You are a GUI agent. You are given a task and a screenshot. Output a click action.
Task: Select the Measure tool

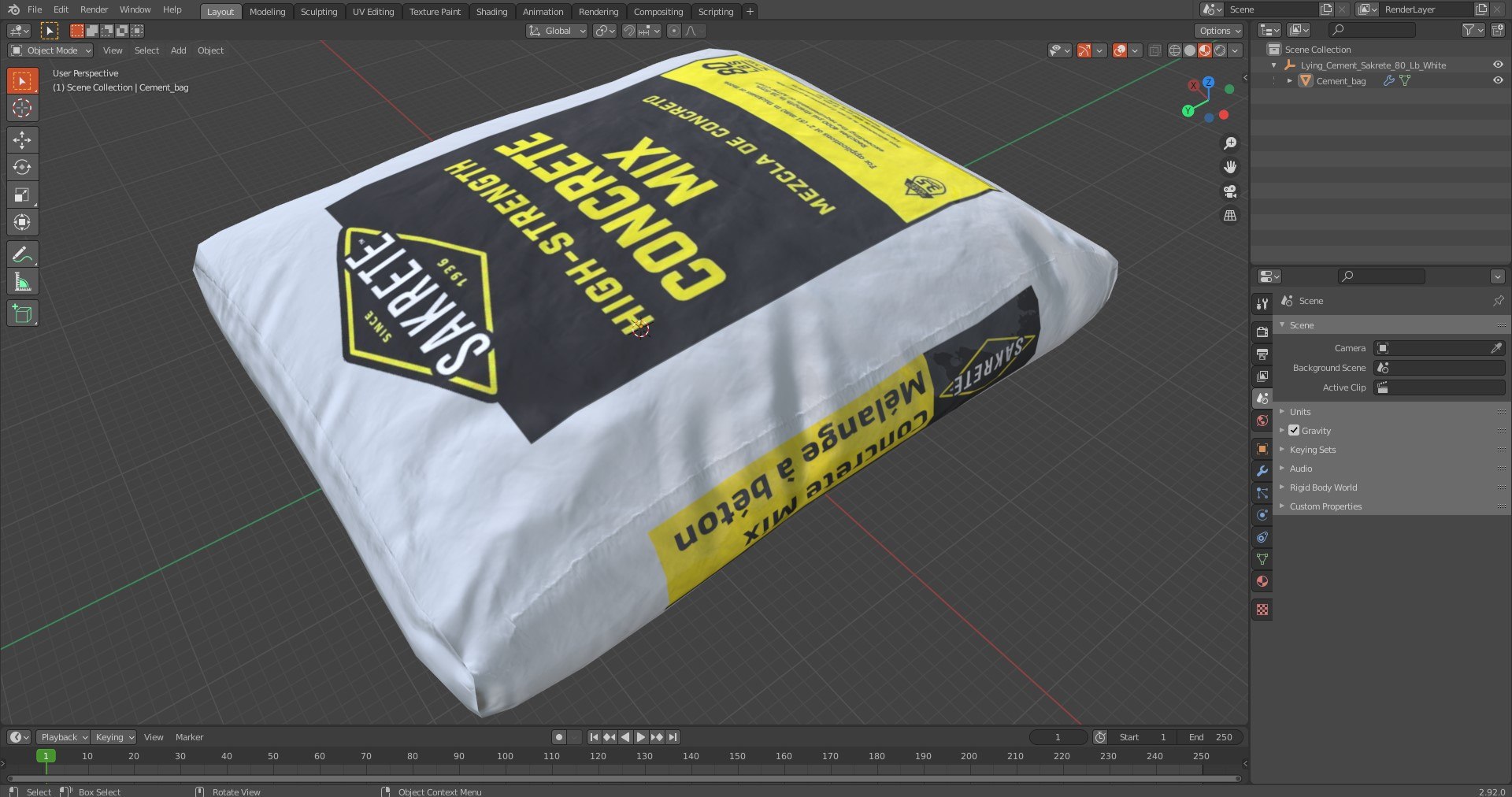(22, 282)
